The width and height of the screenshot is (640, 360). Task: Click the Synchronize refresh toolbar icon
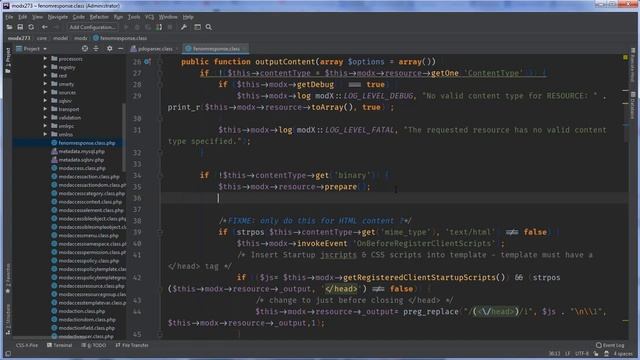pos(31,27)
